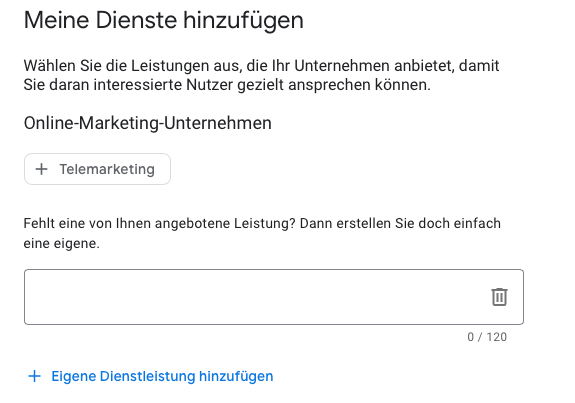Click middle of the custom Leistung input
The image size is (575, 403).
click(x=274, y=297)
